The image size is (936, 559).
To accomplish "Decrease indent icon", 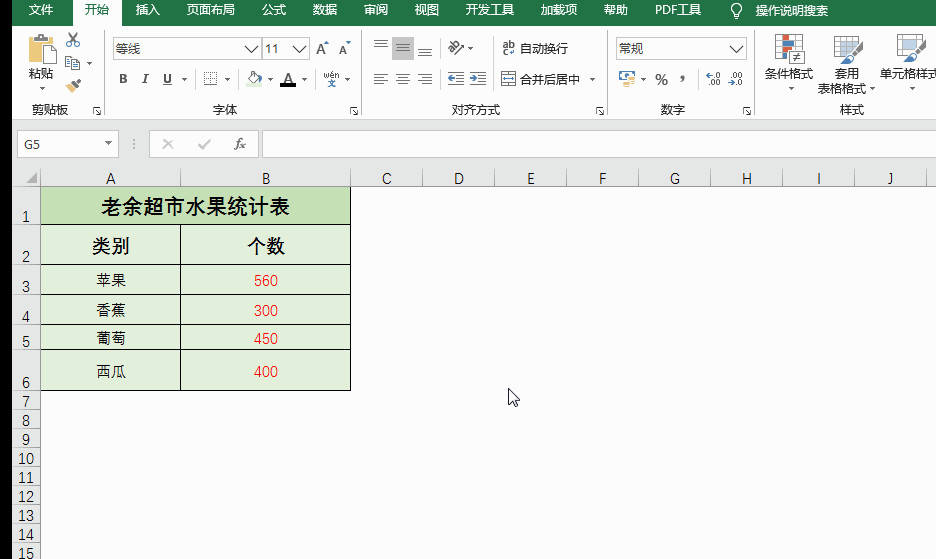I will pos(456,79).
